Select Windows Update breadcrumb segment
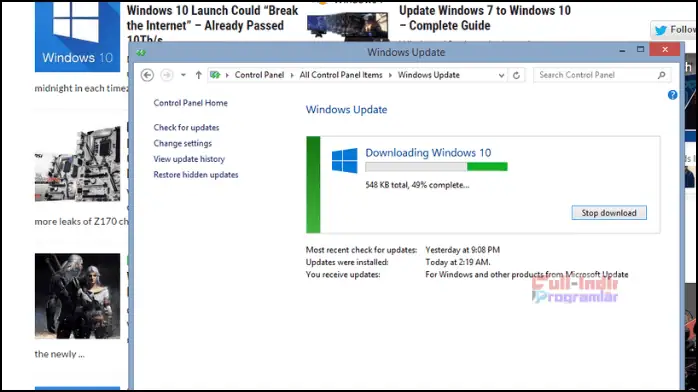This screenshot has width=698, height=392. click(429, 75)
